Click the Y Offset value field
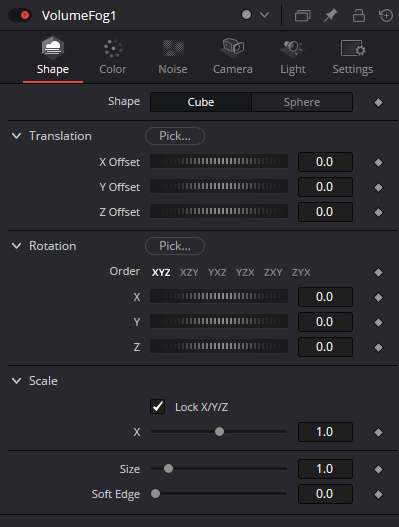Image resolution: width=399 pixels, height=527 pixels. [325, 187]
